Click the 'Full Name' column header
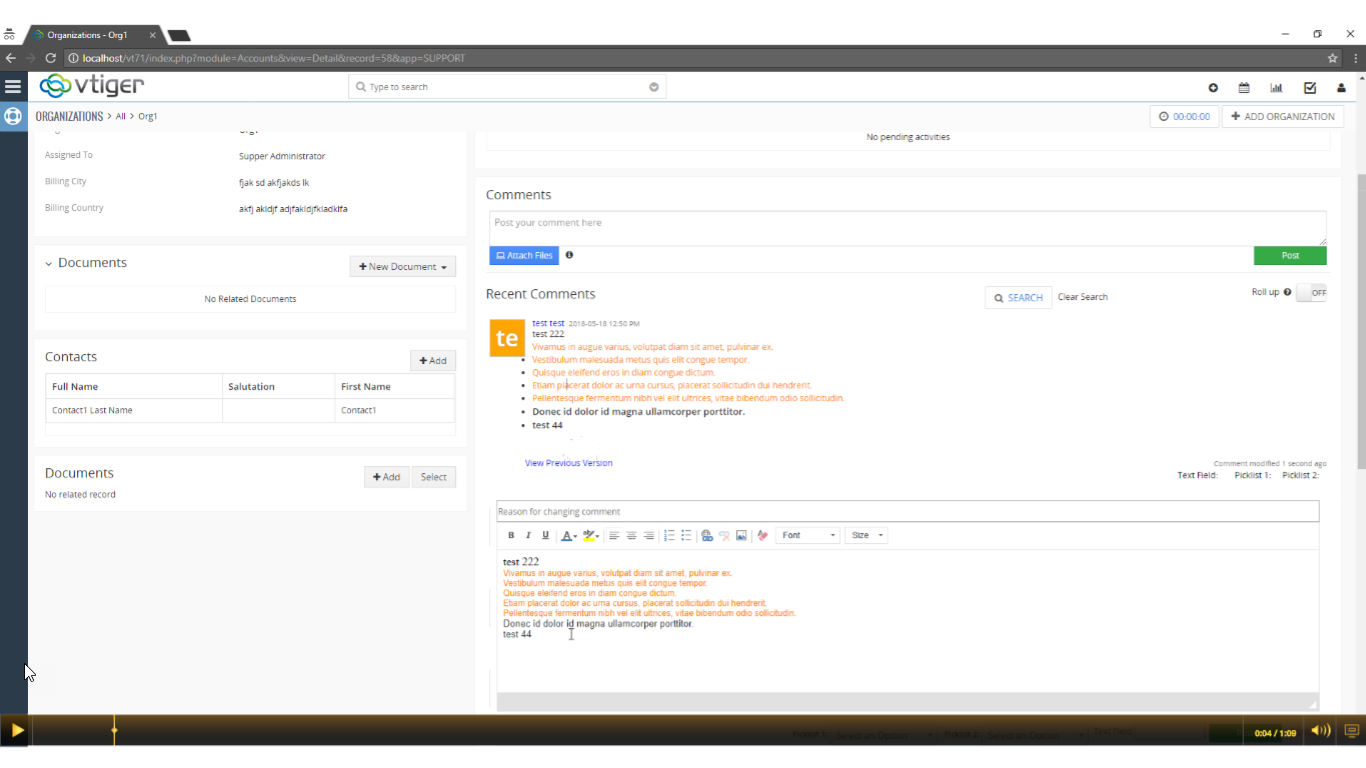The width and height of the screenshot is (1366, 768). [134, 387]
